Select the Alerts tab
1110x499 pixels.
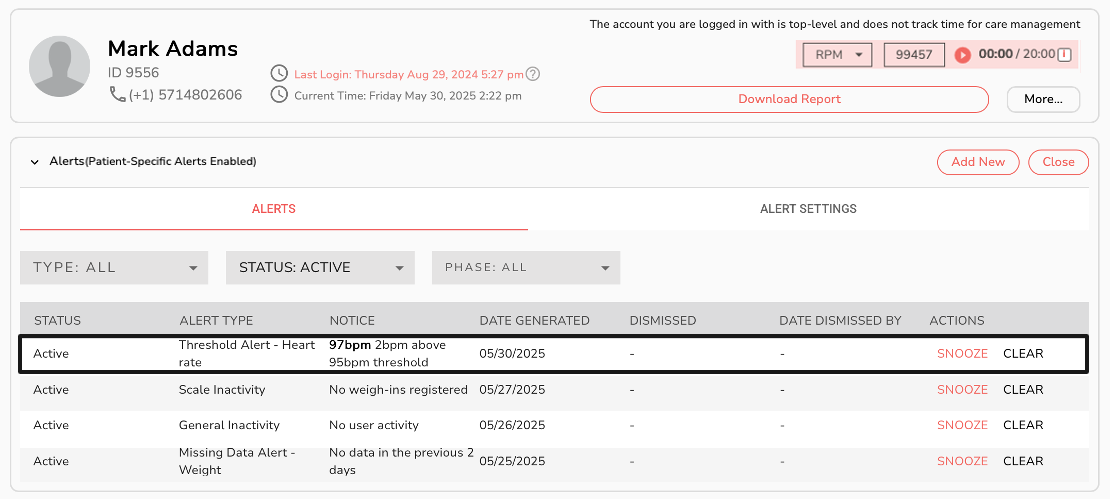pyautogui.click(x=273, y=209)
